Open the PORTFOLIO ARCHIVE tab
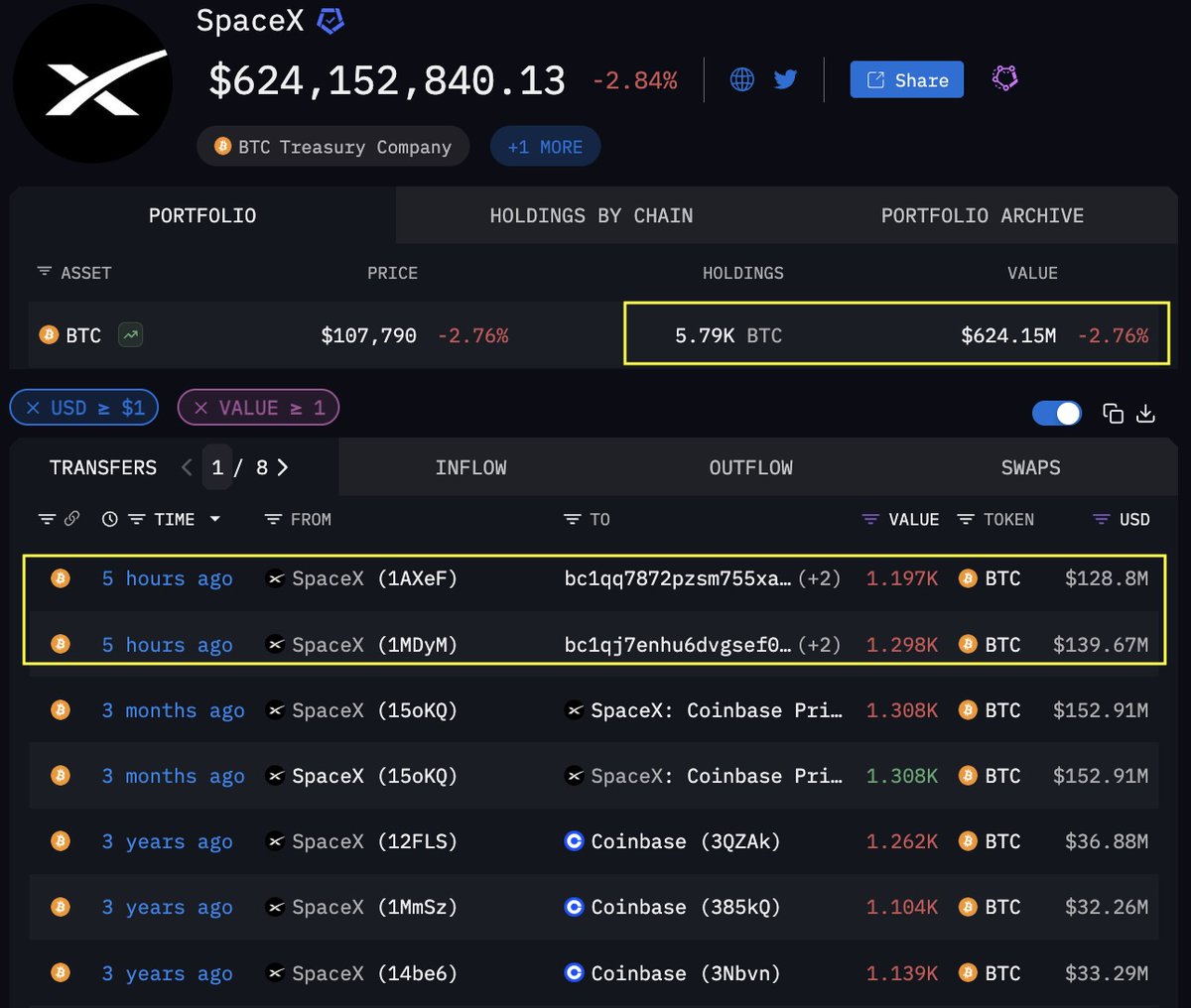 tap(983, 215)
